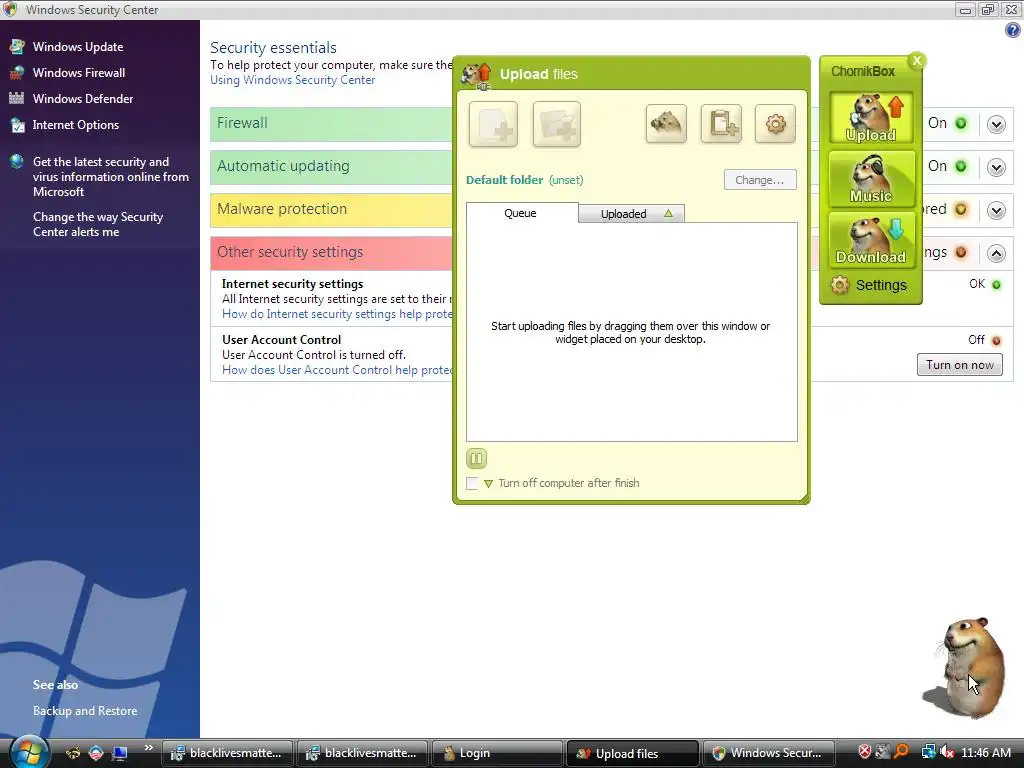Open ChomikBox Upload hamster button
The height and width of the screenshot is (768, 1024).
(871, 118)
